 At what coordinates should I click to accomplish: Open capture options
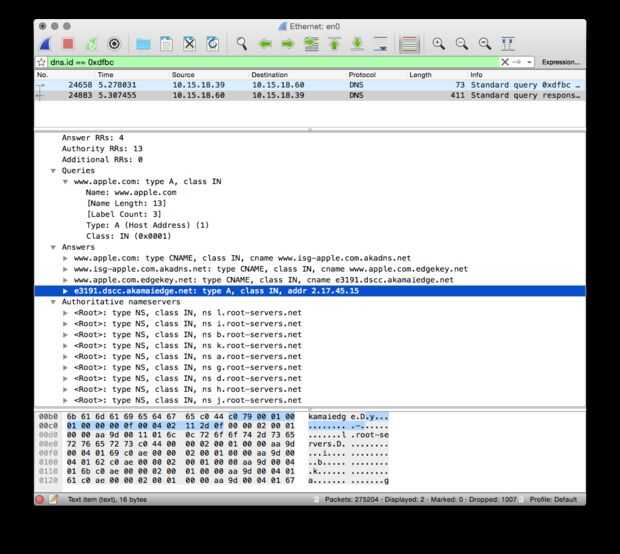point(114,43)
